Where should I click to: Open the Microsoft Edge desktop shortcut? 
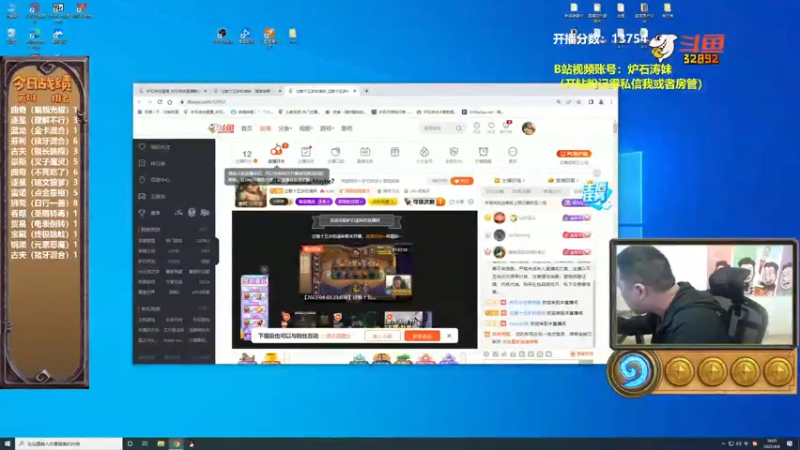(35, 37)
